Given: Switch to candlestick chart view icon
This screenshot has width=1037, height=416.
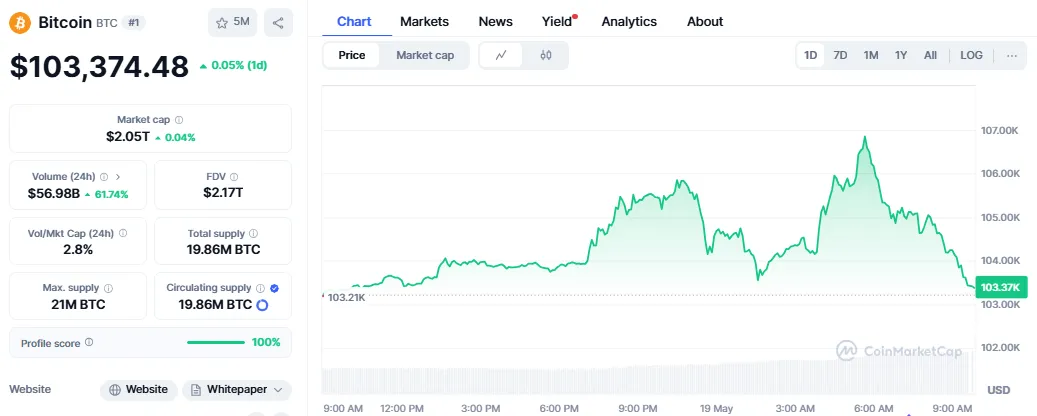Looking at the screenshot, I should tap(546, 56).
